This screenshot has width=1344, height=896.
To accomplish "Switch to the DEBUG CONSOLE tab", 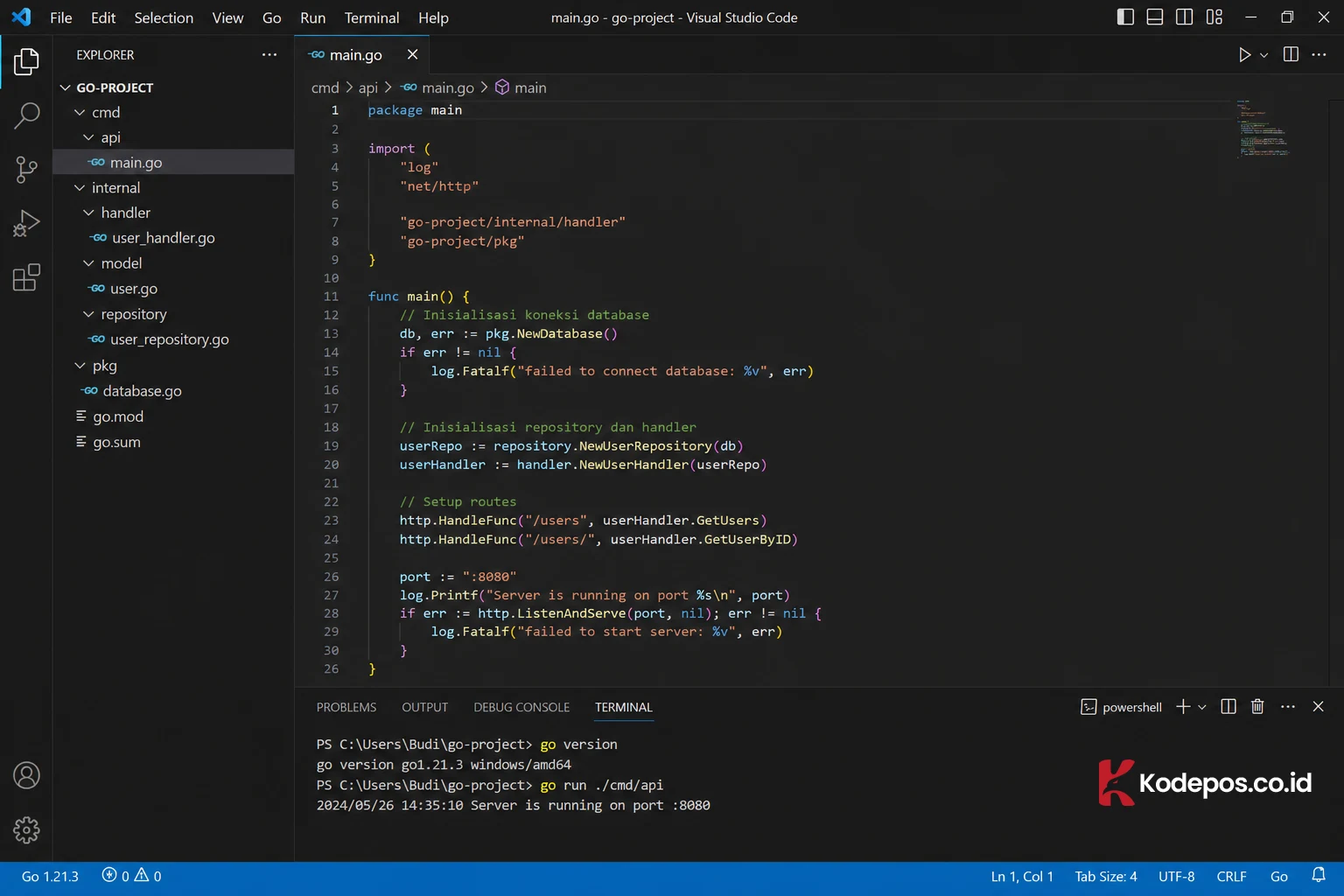I will point(521,707).
